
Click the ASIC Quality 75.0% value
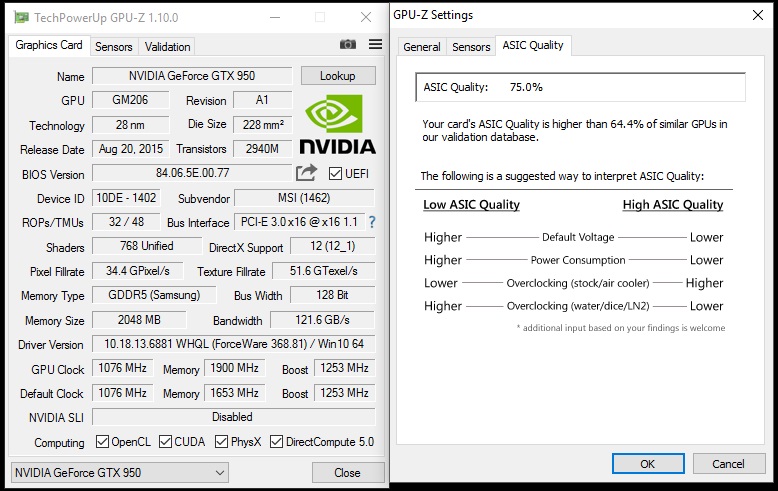(526, 87)
